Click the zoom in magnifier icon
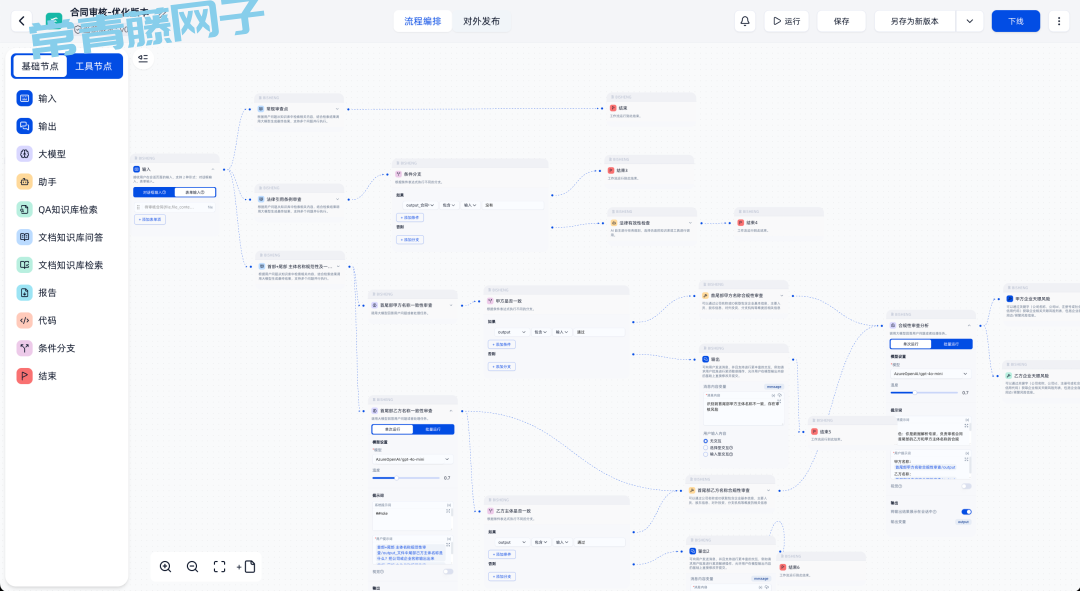Image resolution: width=1080 pixels, height=591 pixels. (166, 567)
